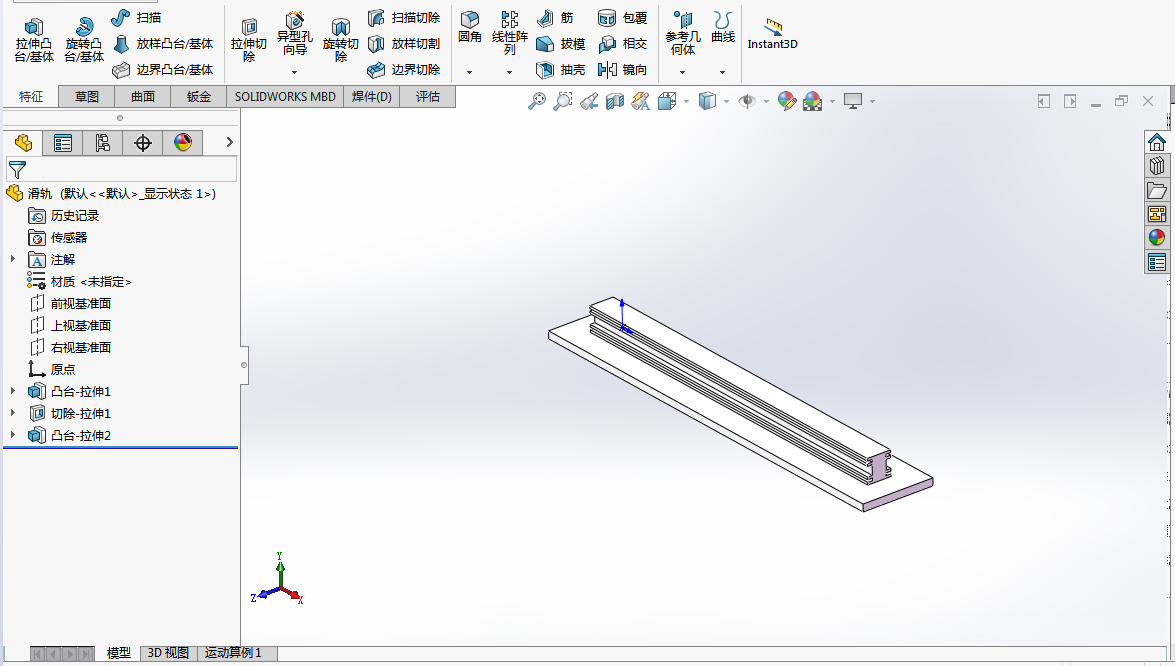1175x666 pixels.
Task: Switch to the 草图 (Sketch) tab
Action: click(87, 97)
